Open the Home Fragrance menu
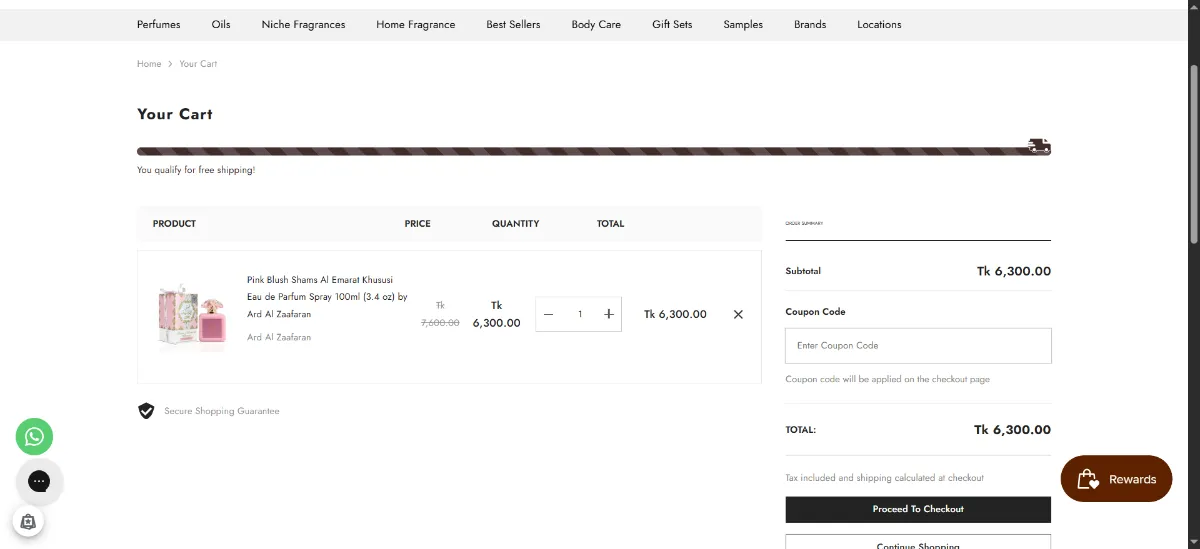This screenshot has height=549, width=1200. [x=416, y=24]
